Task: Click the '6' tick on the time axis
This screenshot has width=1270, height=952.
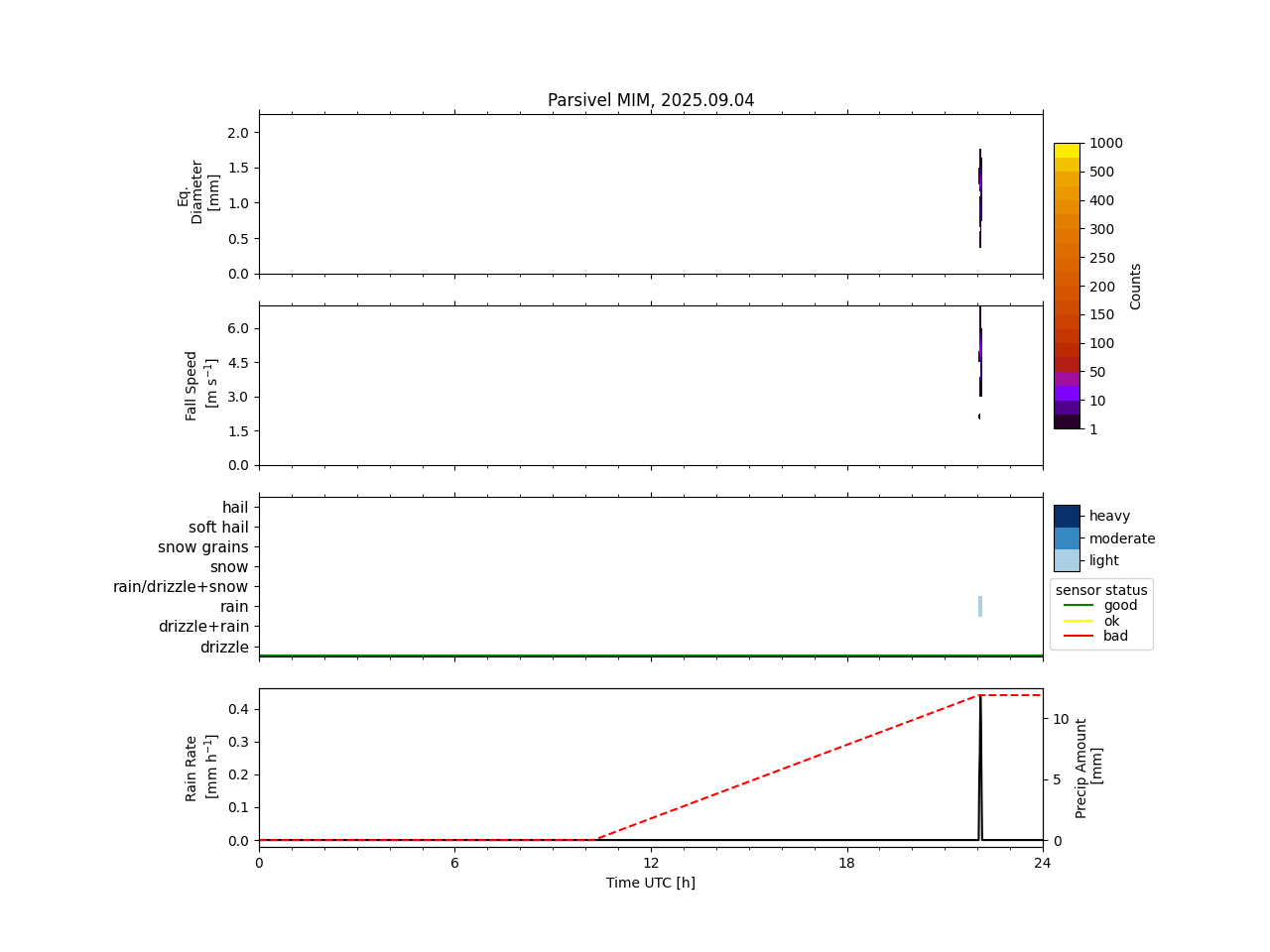Action: [x=454, y=863]
